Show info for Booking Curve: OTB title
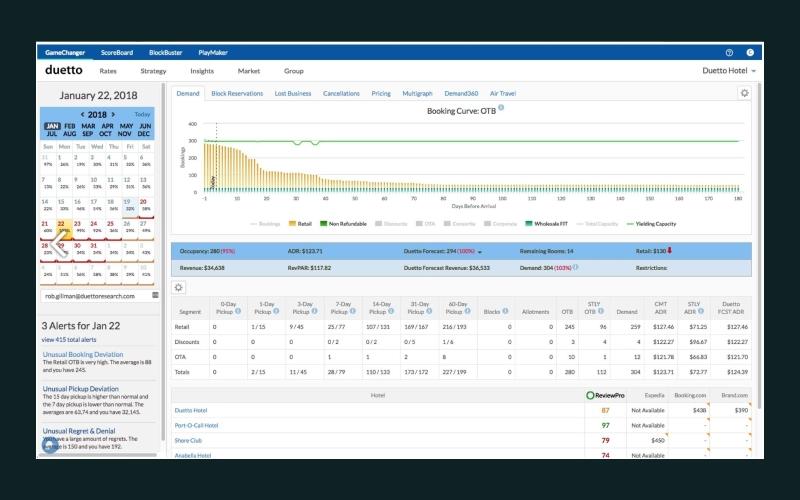 pyautogui.click(x=501, y=108)
